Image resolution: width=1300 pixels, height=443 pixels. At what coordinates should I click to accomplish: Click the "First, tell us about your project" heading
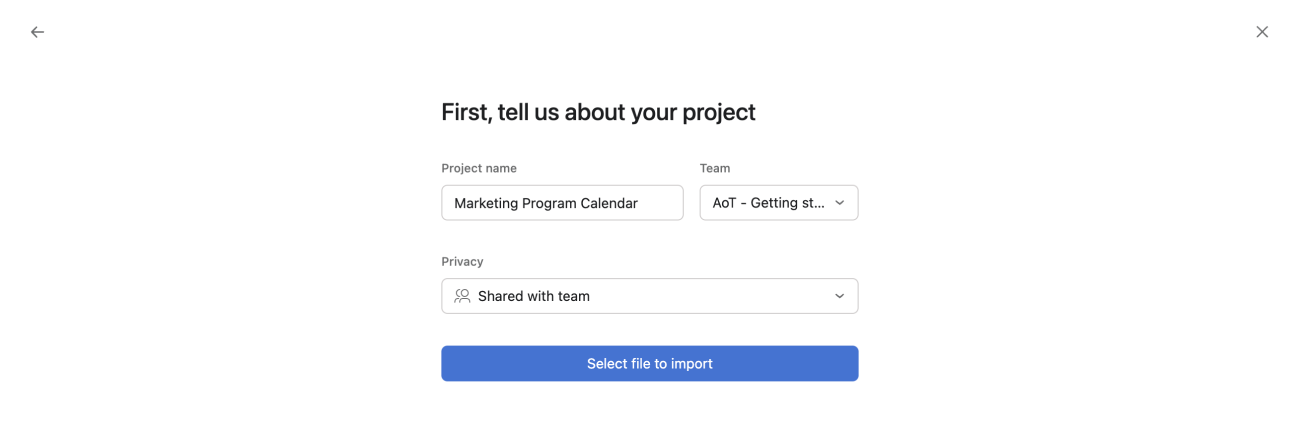click(598, 112)
